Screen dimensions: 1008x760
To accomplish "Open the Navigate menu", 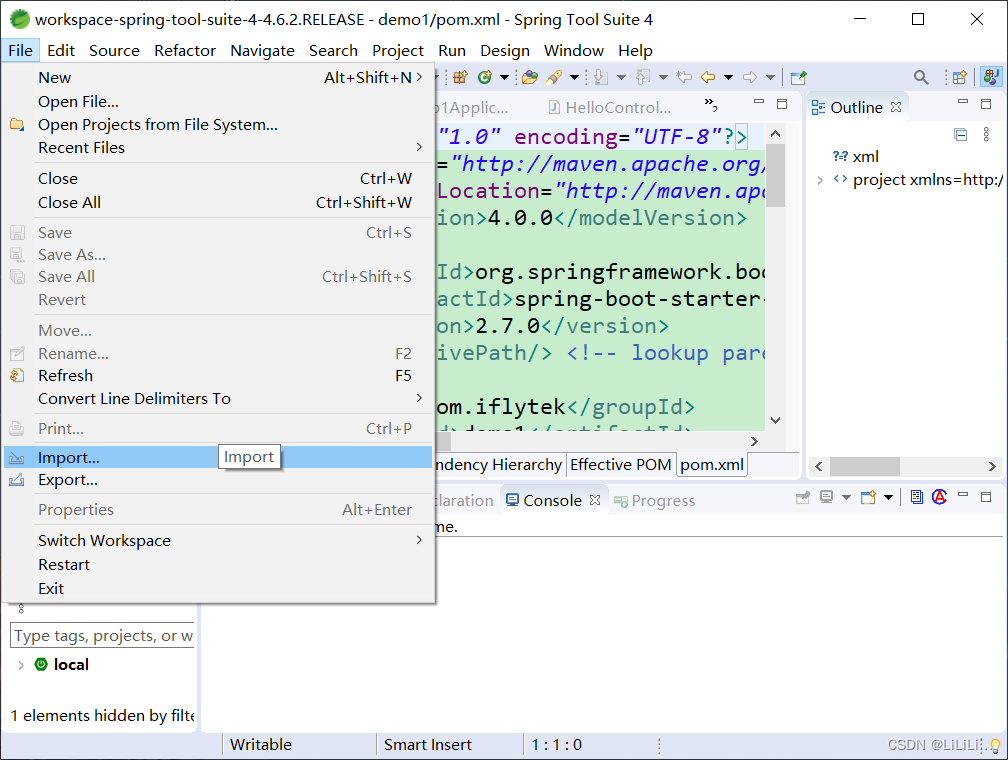I will tap(262, 51).
